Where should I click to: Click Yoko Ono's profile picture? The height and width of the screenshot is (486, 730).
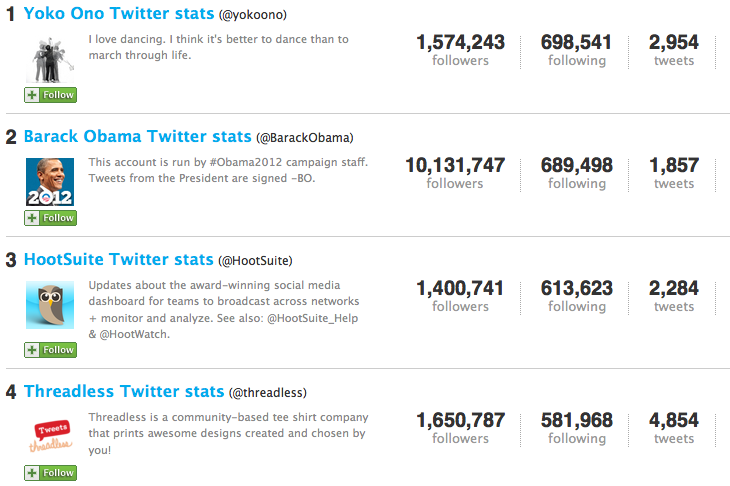click(x=50, y=59)
